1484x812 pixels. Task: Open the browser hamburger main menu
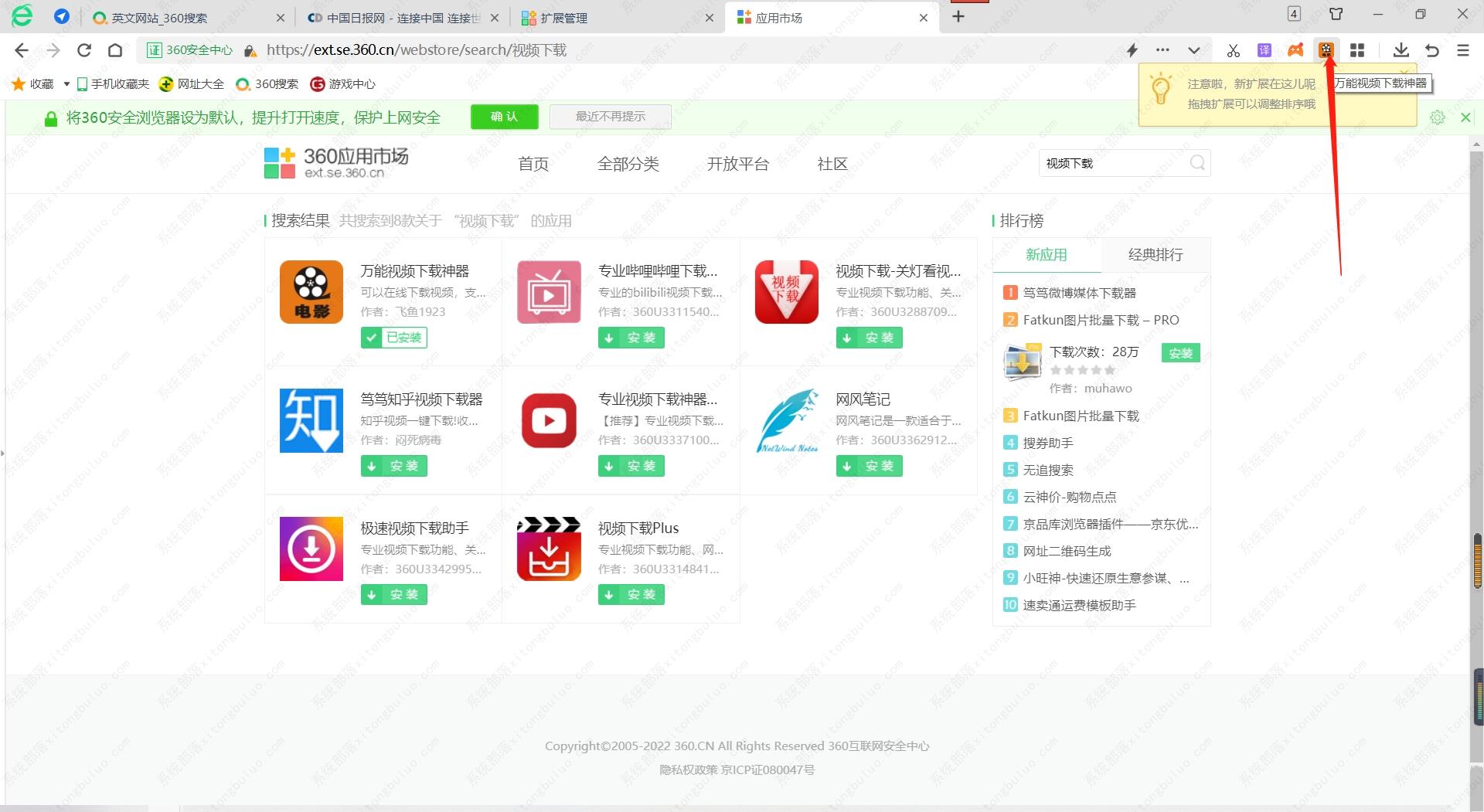1462,50
